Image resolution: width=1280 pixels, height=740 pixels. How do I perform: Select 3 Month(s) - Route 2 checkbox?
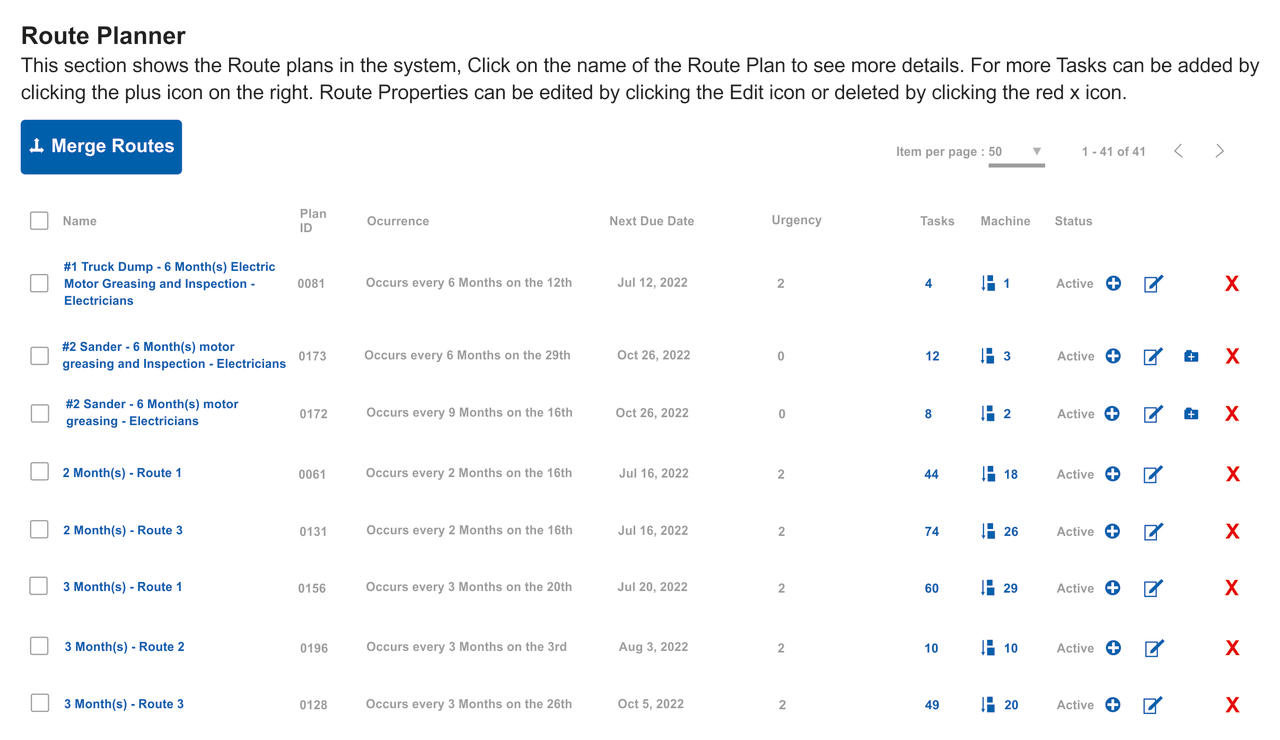[x=39, y=646]
